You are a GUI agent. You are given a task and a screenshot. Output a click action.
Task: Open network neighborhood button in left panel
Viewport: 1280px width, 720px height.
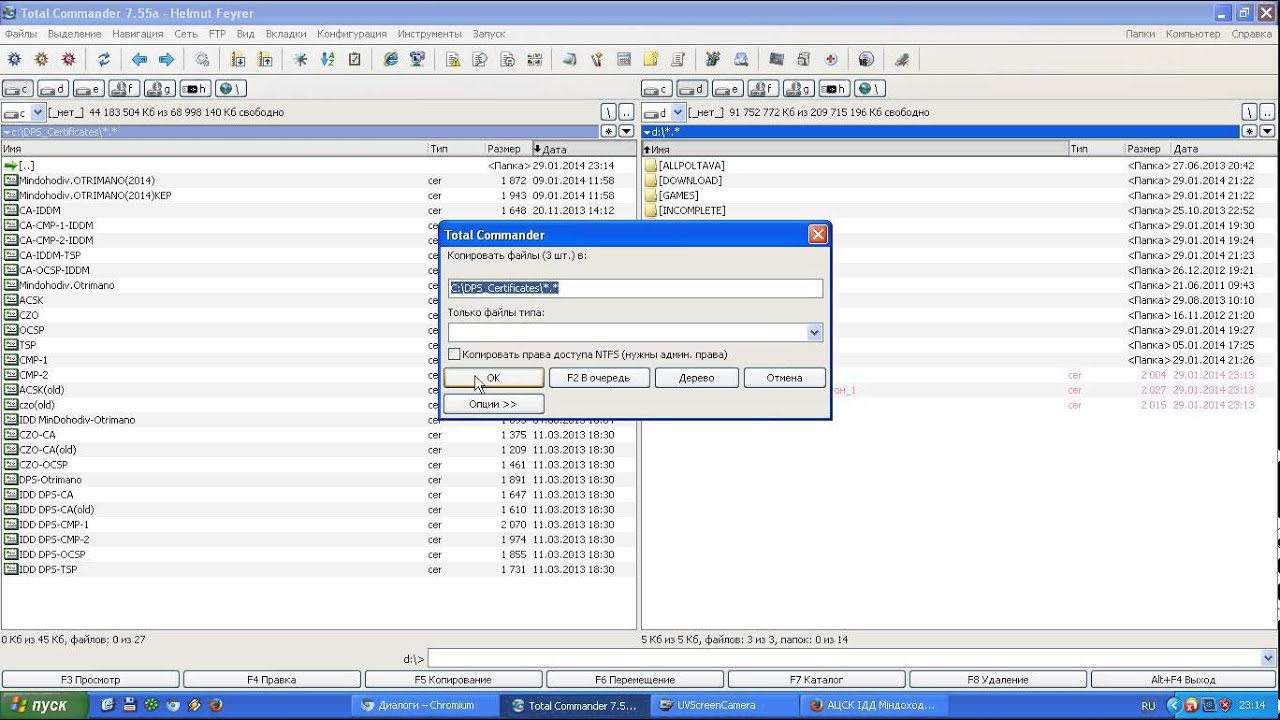coord(230,89)
